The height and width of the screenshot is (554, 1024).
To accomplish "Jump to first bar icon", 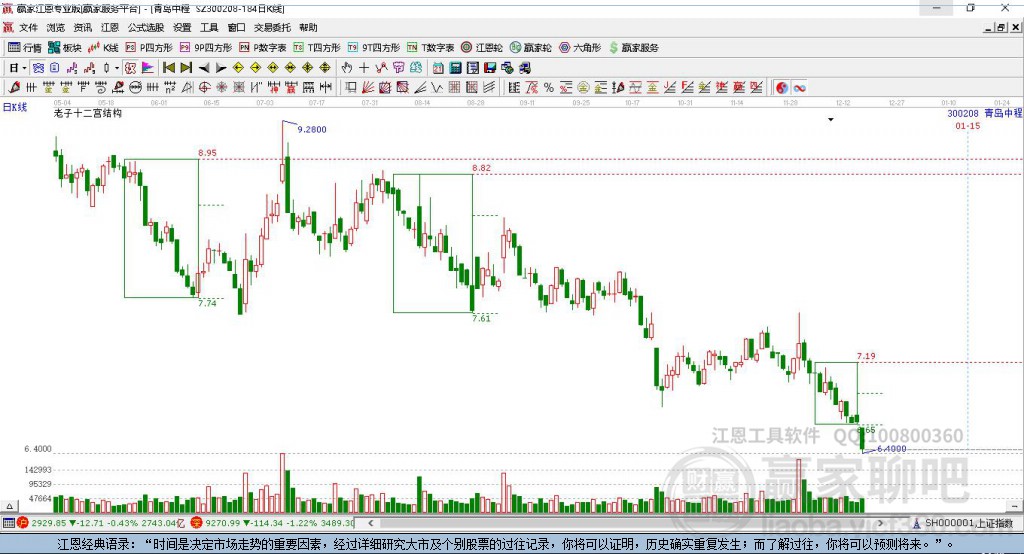I will pos(168,68).
